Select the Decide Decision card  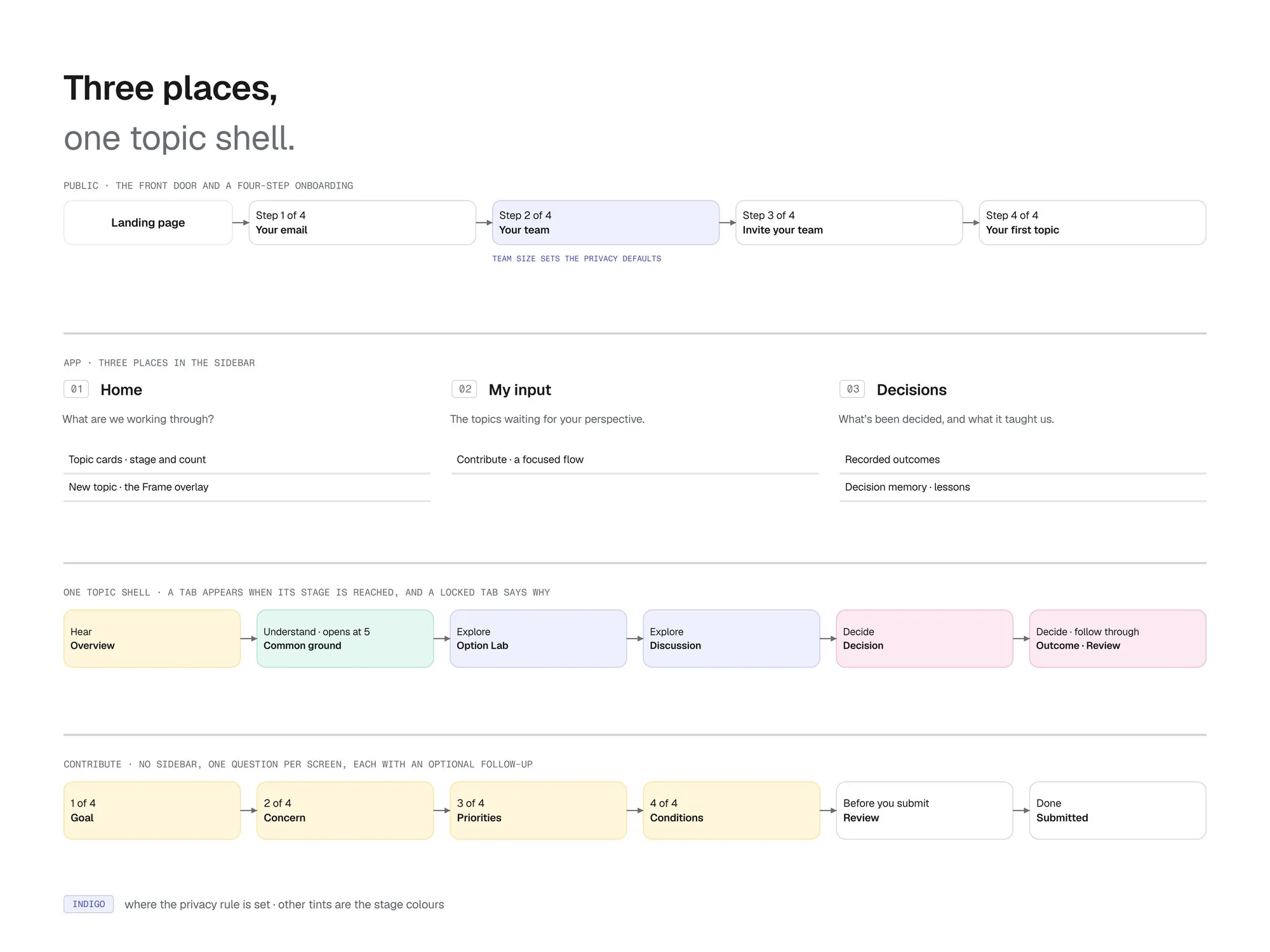click(924, 638)
